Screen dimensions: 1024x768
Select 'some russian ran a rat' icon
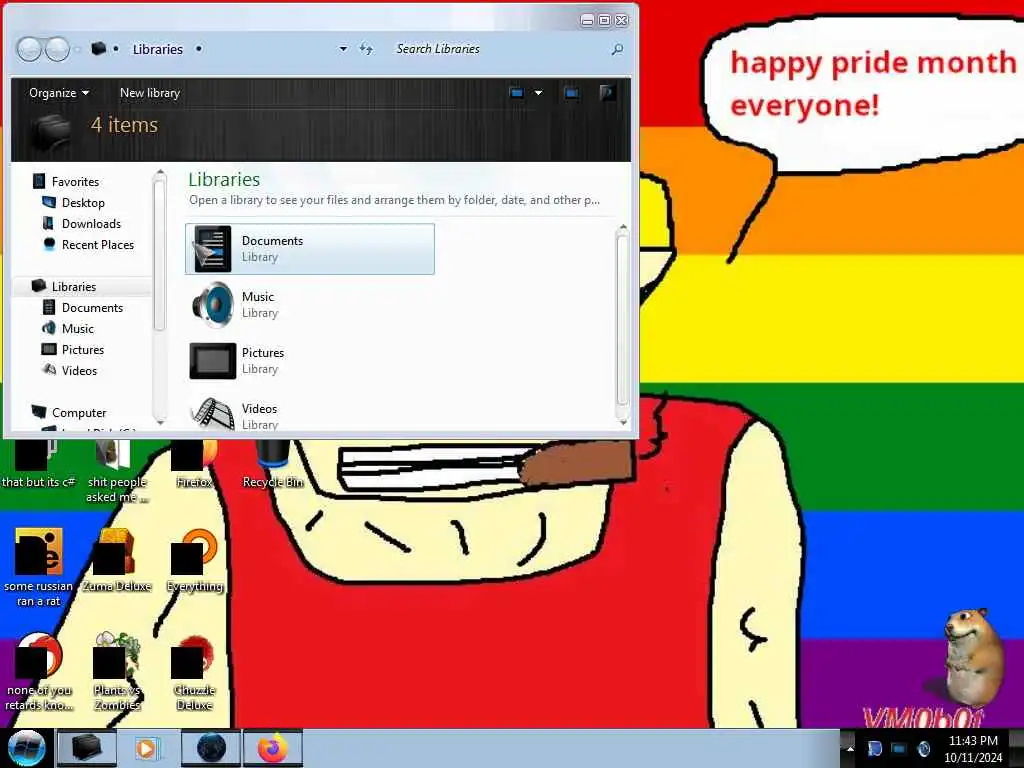38,567
